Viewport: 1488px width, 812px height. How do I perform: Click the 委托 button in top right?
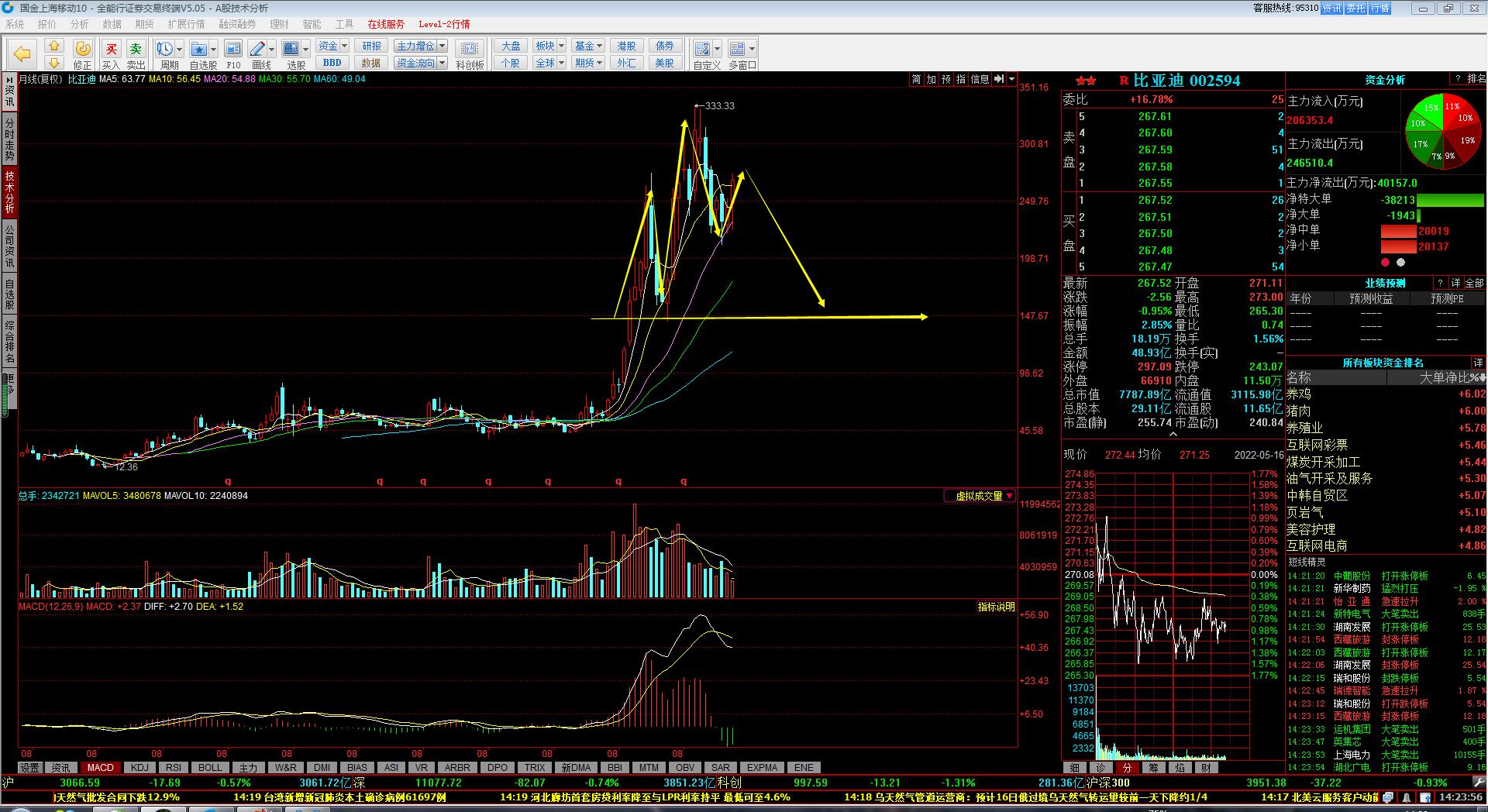(x=1355, y=8)
